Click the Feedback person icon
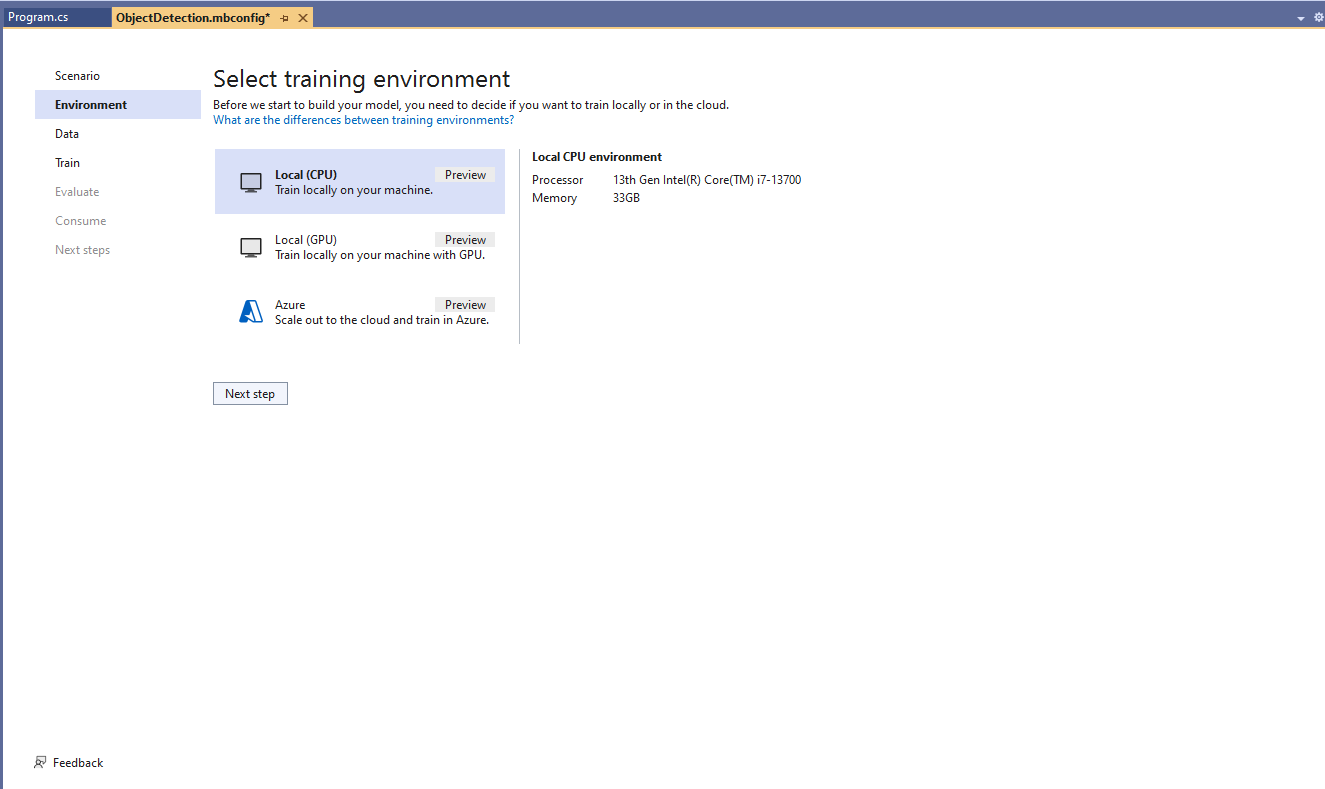Image resolution: width=1325 pixels, height=789 pixels. [x=40, y=762]
